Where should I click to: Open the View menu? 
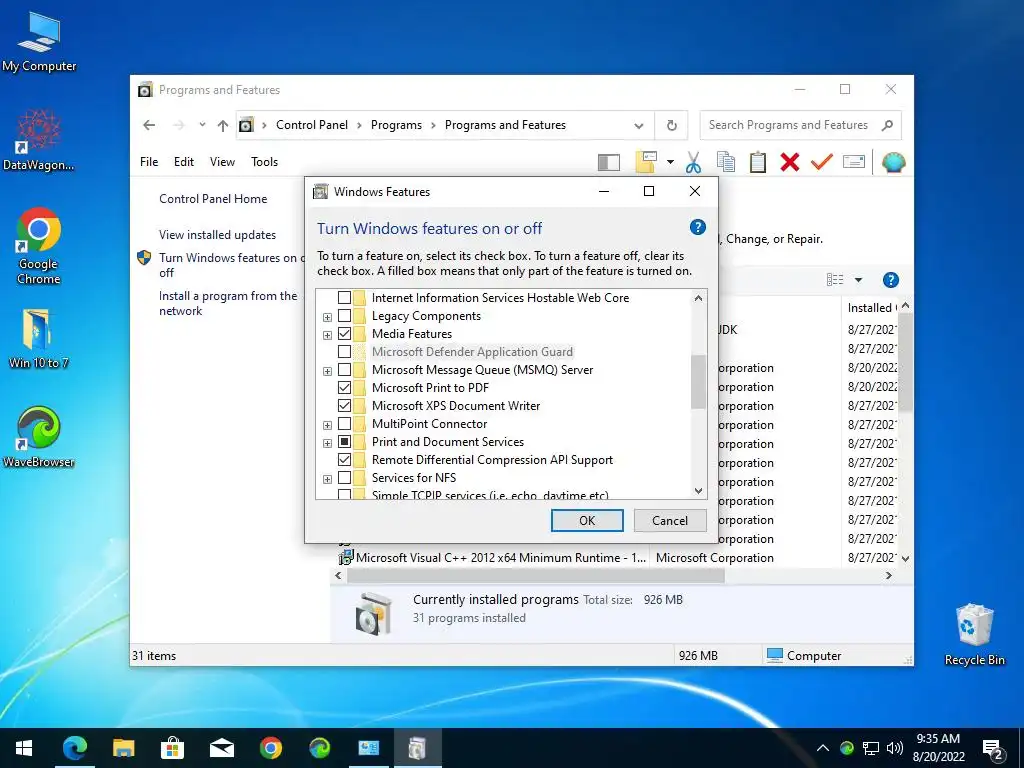click(222, 162)
